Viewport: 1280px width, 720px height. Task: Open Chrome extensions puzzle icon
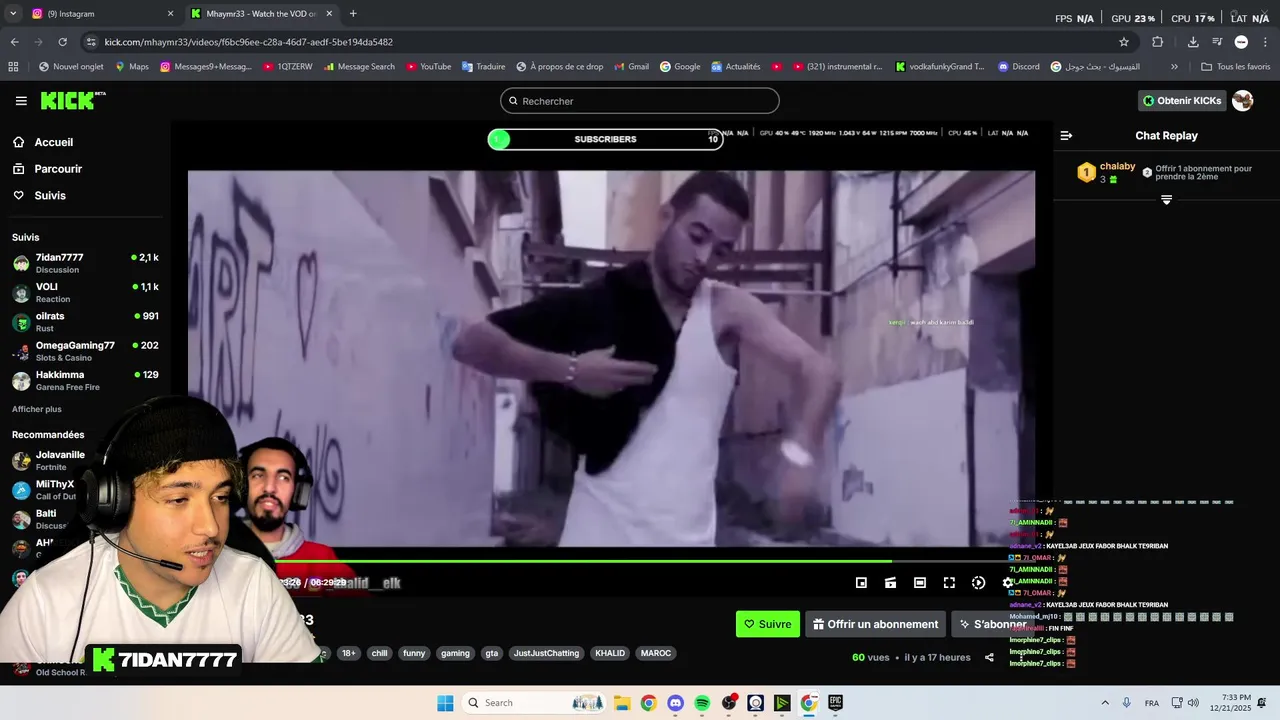tap(1158, 42)
